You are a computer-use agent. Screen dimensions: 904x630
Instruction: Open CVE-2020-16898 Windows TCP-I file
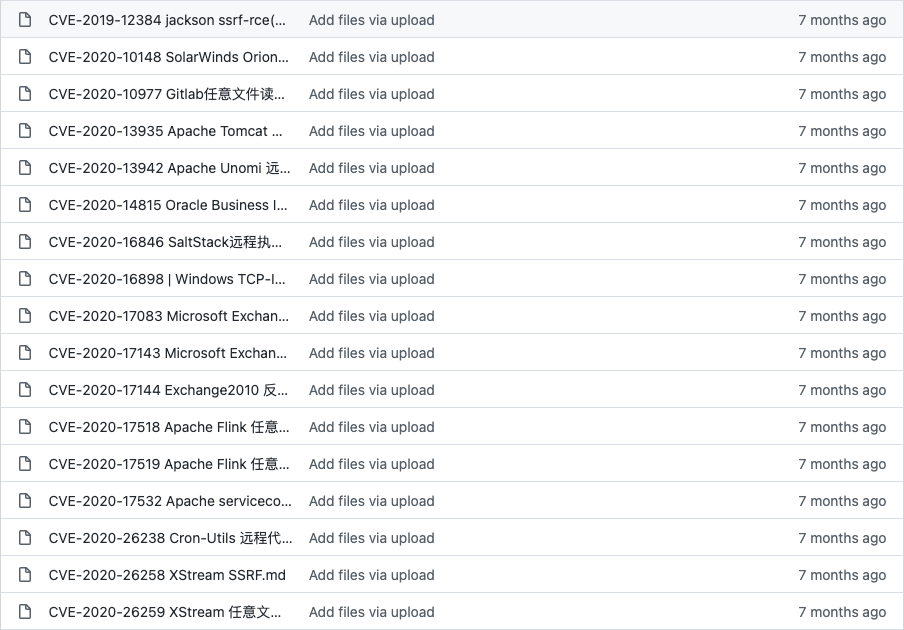(167, 279)
